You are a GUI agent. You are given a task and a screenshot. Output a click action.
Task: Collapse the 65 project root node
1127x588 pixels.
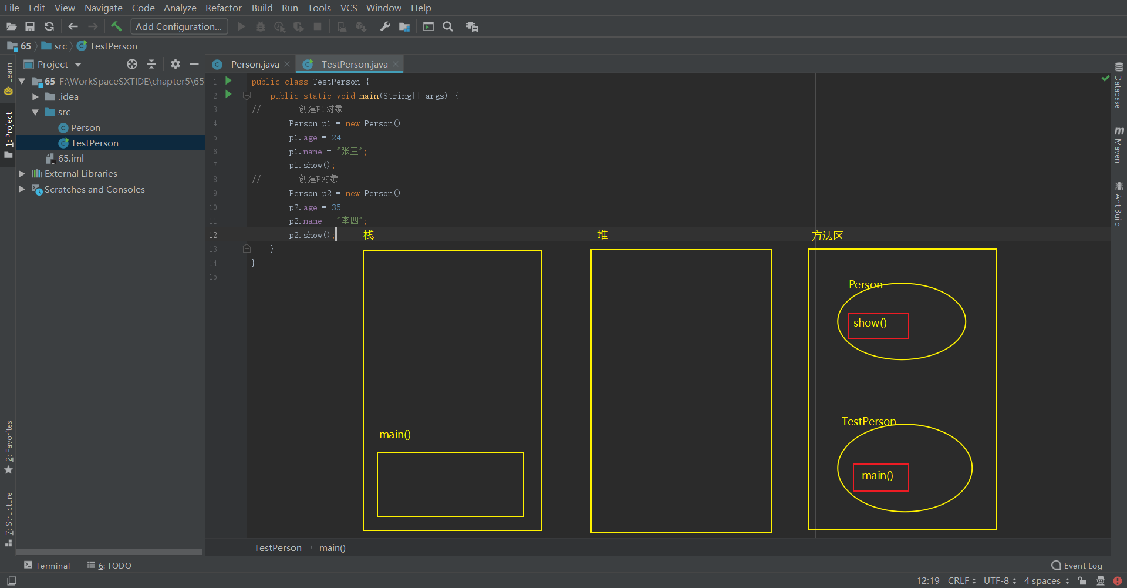22,81
